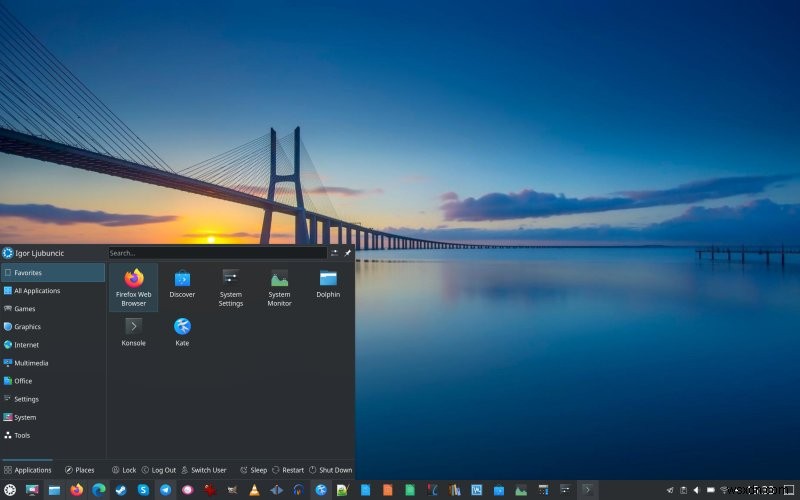Select the All Applications category
This screenshot has height=500, width=800.
[53, 291]
